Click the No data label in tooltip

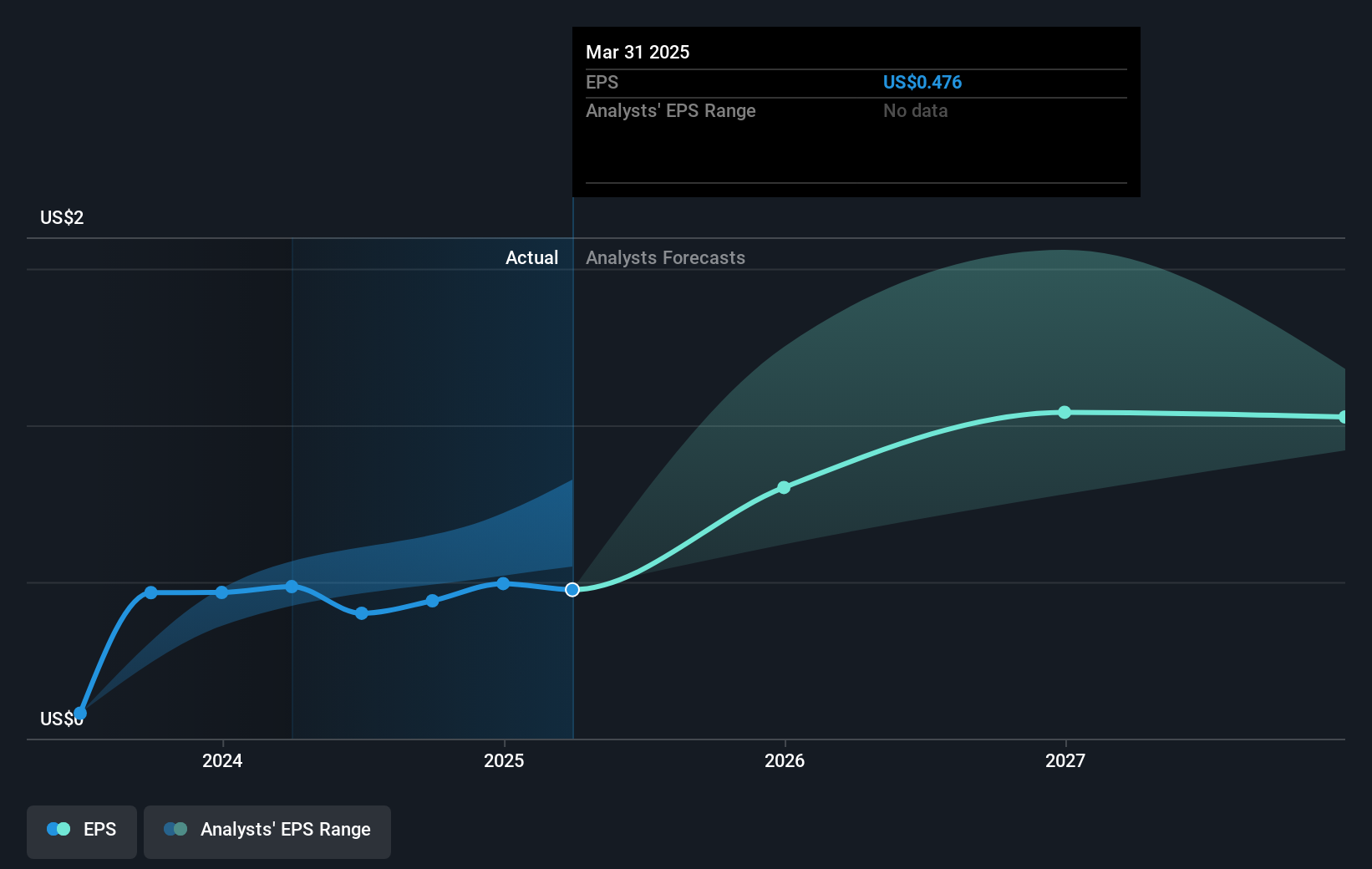pos(915,110)
